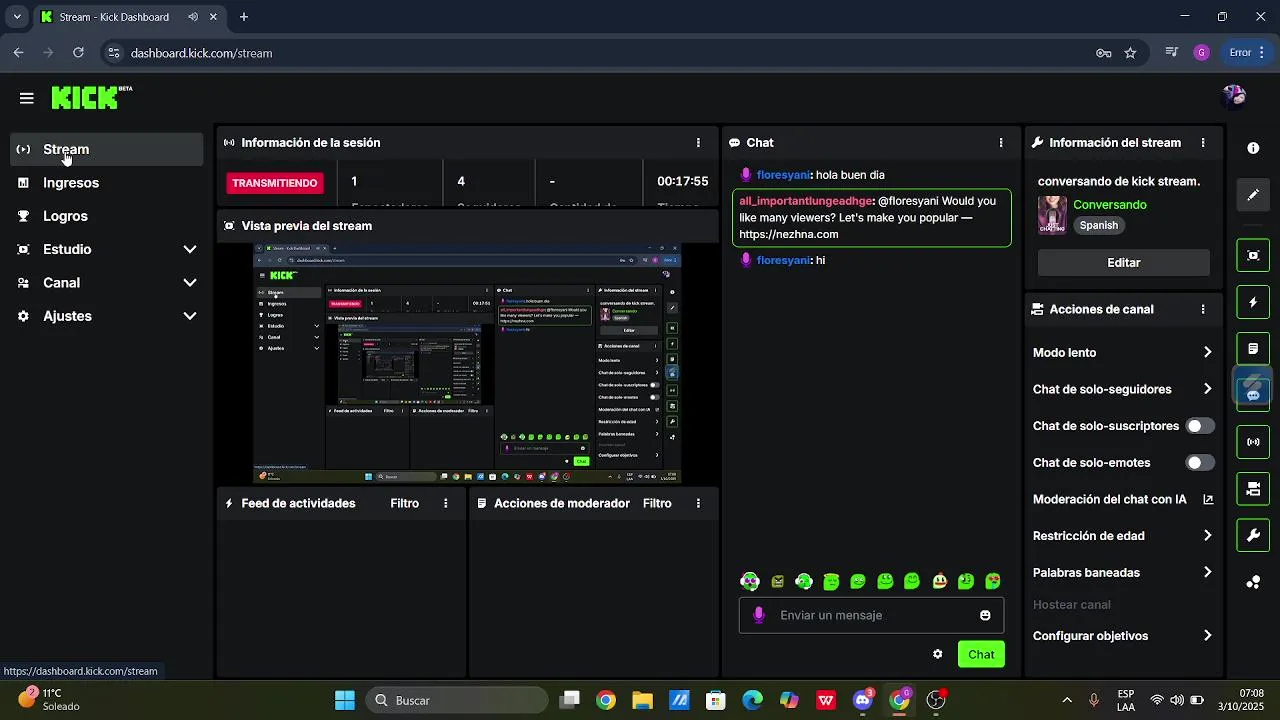Click the floresyani username on 'hola buen dia'
Image resolution: width=1280 pixels, height=720 pixels.
point(783,175)
